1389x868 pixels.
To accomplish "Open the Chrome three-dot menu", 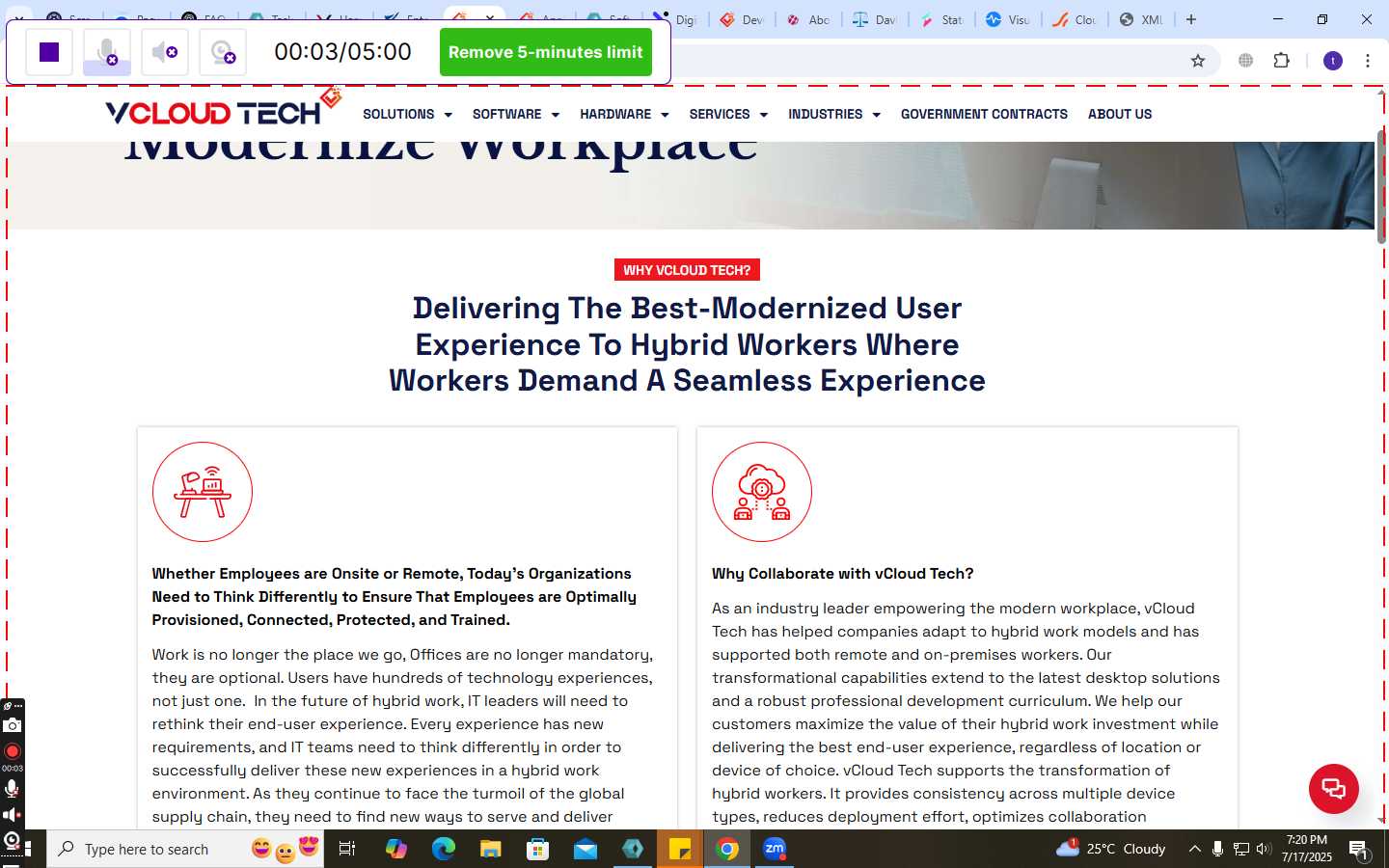I will coord(1368,61).
